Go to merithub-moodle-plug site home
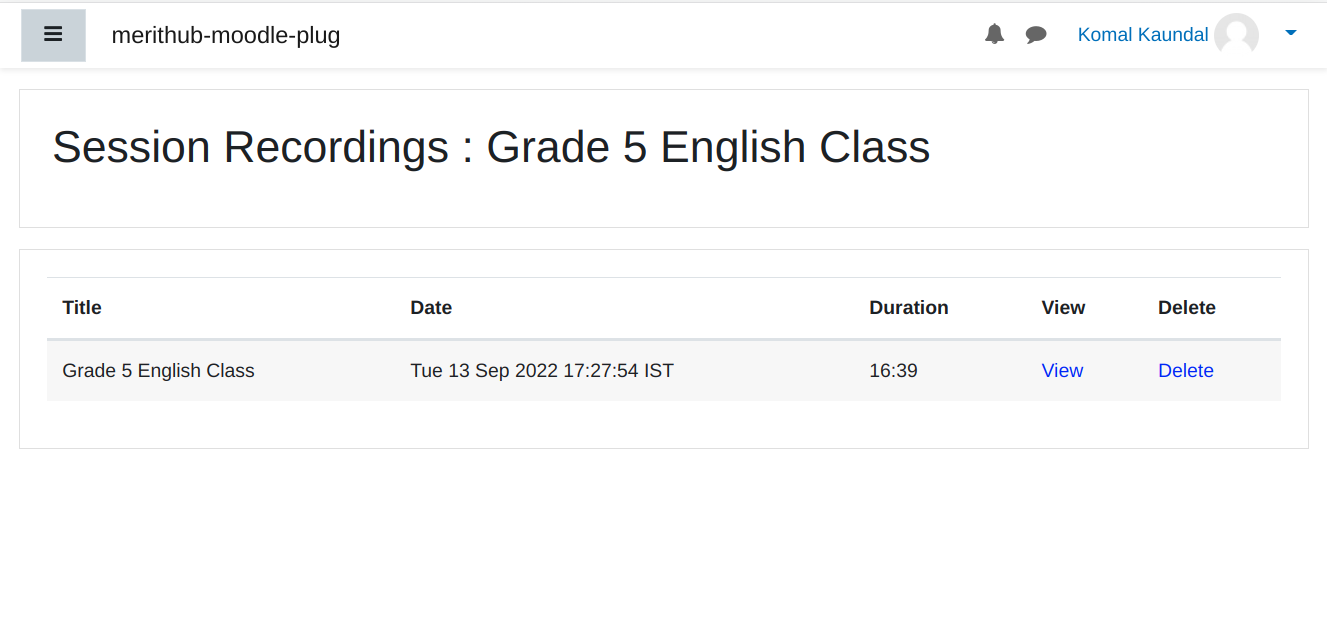 pyautogui.click(x=226, y=35)
